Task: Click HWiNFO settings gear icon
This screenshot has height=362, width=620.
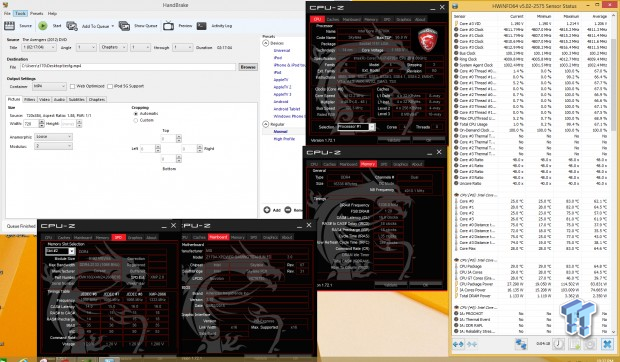Action: tap(590, 344)
